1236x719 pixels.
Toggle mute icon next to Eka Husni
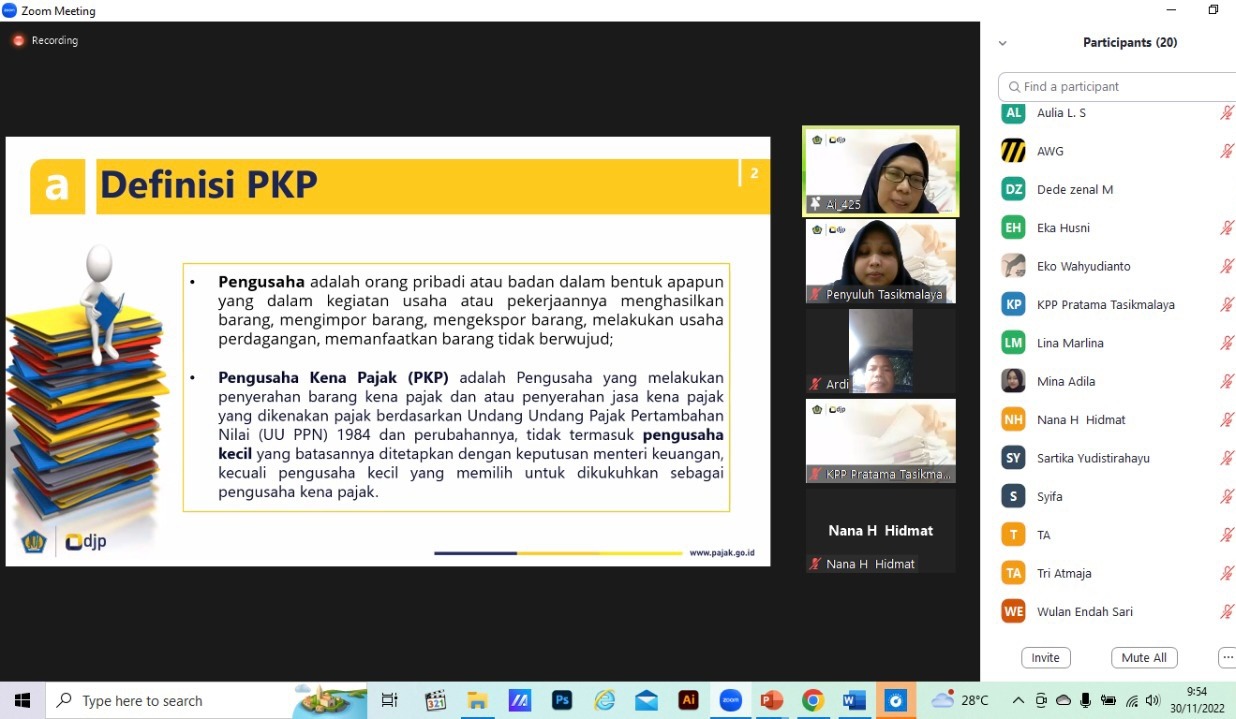coord(1226,228)
